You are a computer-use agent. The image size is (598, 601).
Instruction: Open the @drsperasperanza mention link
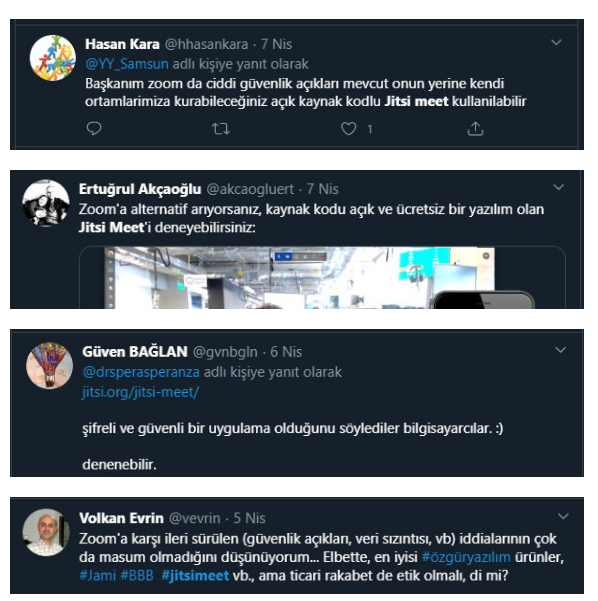(141, 372)
